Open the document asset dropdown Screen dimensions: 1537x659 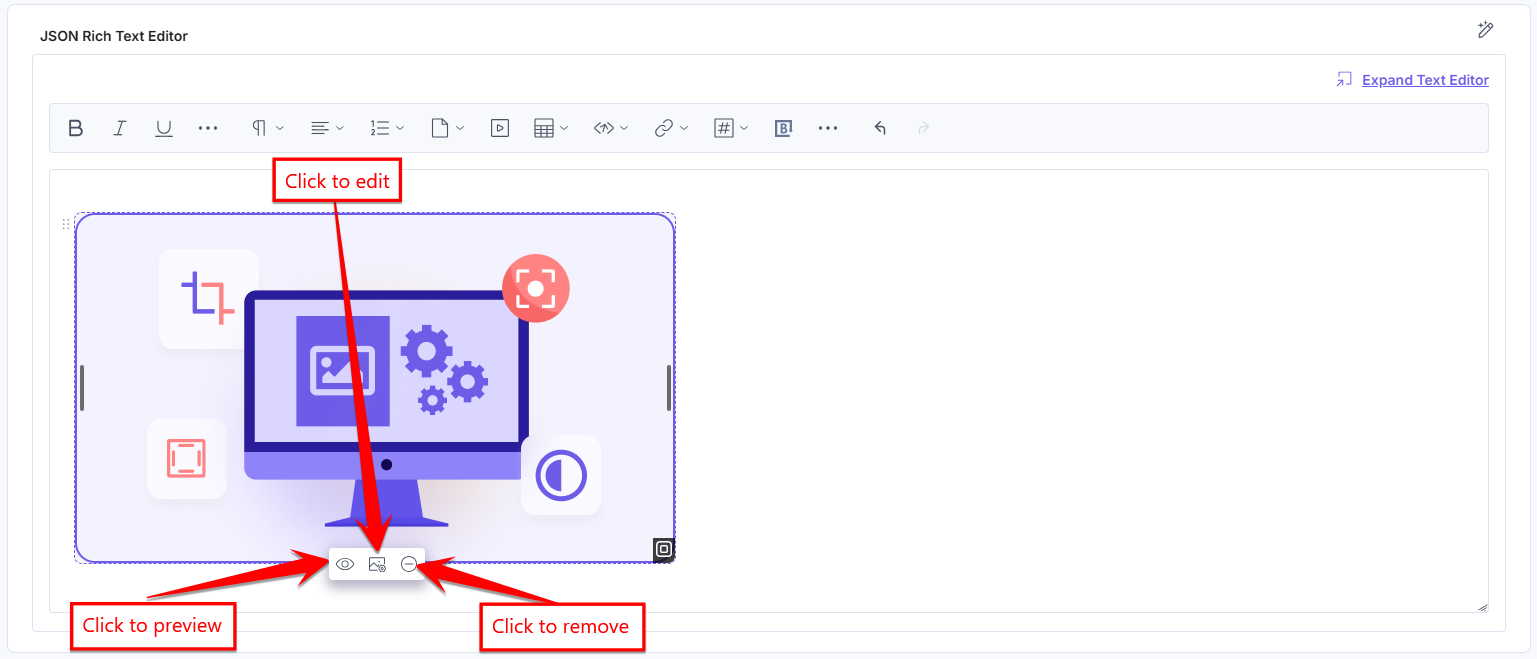[447, 128]
